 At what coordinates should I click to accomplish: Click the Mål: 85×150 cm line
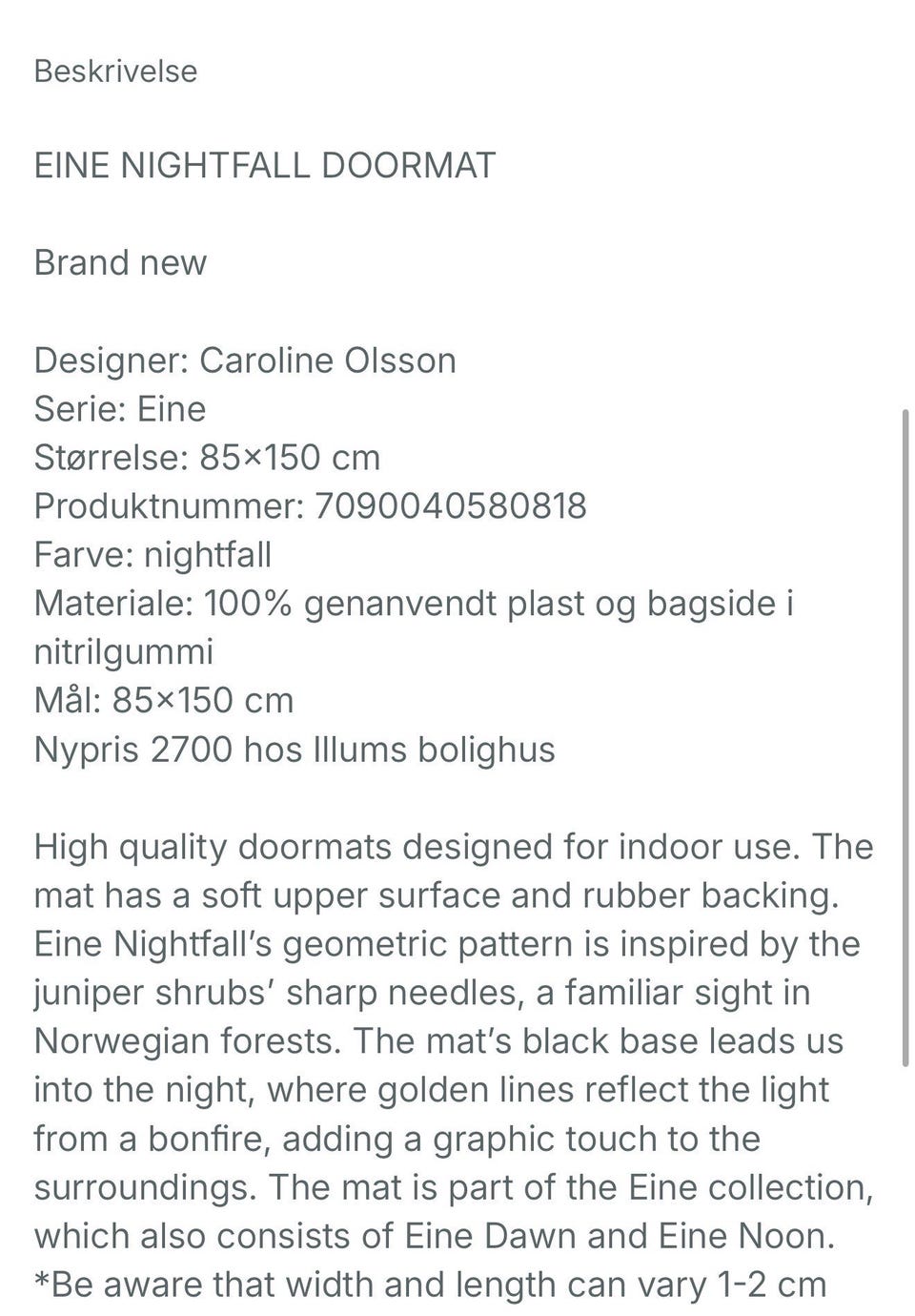click(164, 701)
